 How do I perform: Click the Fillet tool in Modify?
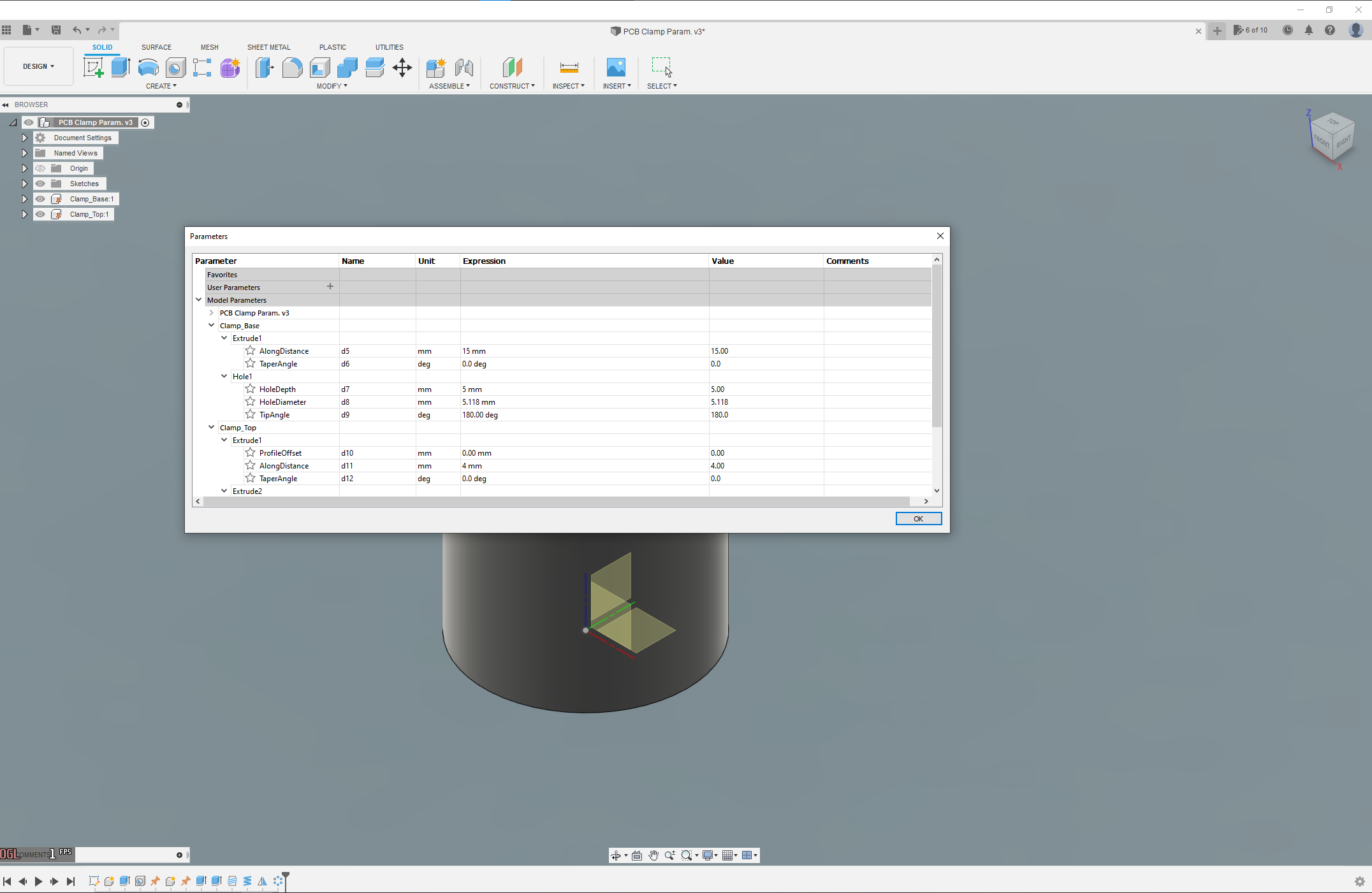(x=292, y=67)
